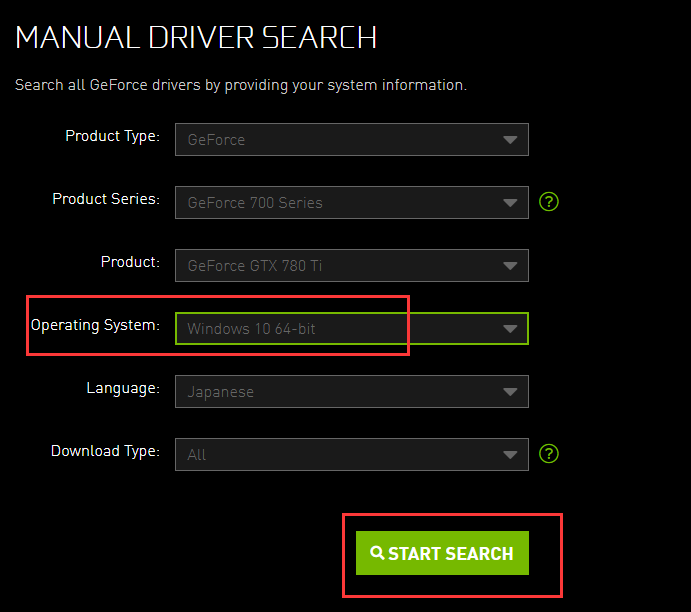The width and height of the screenshot is (691, 612).
Task: Click the help icon beside Product Series
Action: 549,202
